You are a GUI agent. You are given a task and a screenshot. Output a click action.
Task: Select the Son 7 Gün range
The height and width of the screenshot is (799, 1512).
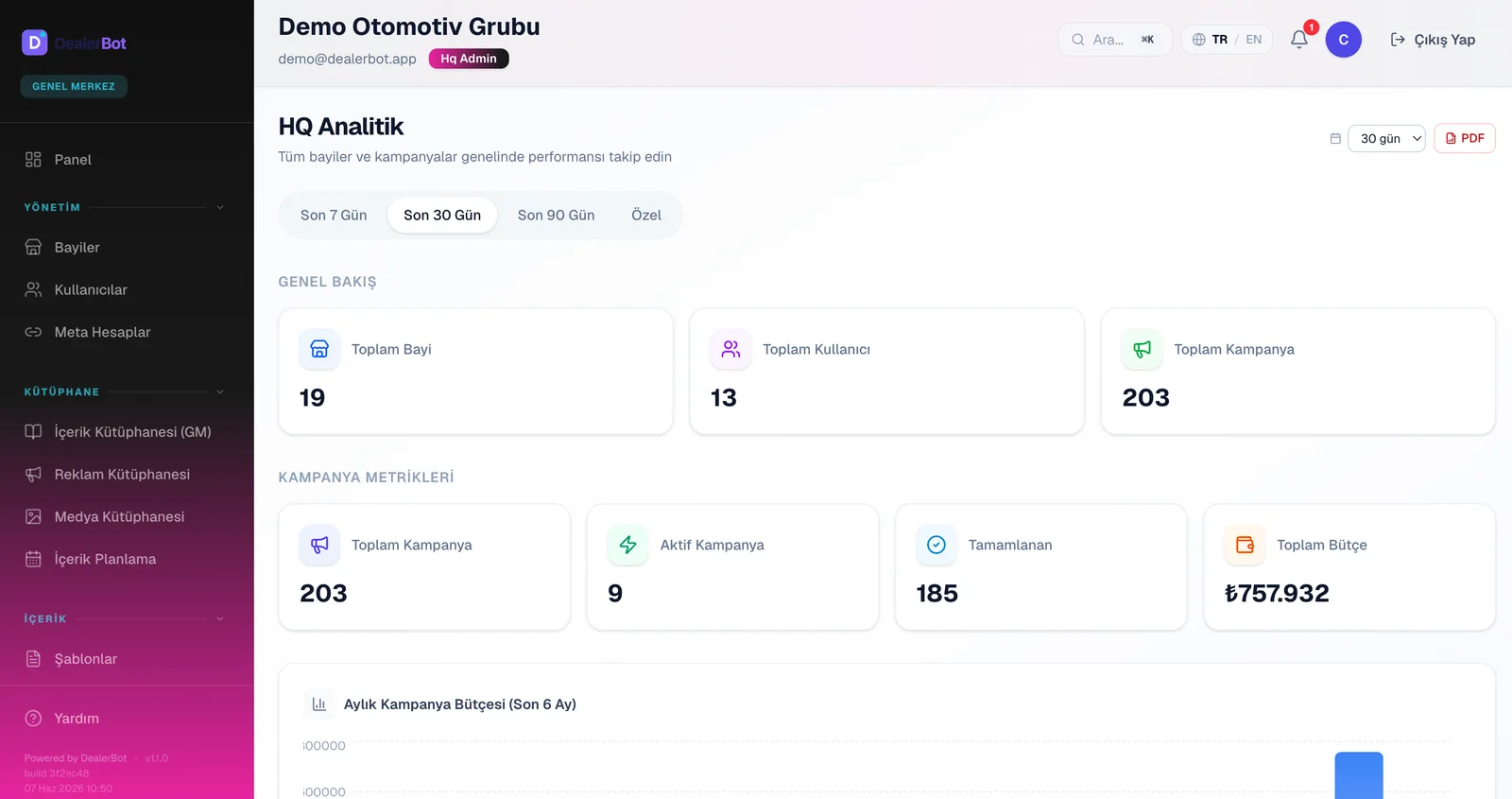[x=334, y=216]
